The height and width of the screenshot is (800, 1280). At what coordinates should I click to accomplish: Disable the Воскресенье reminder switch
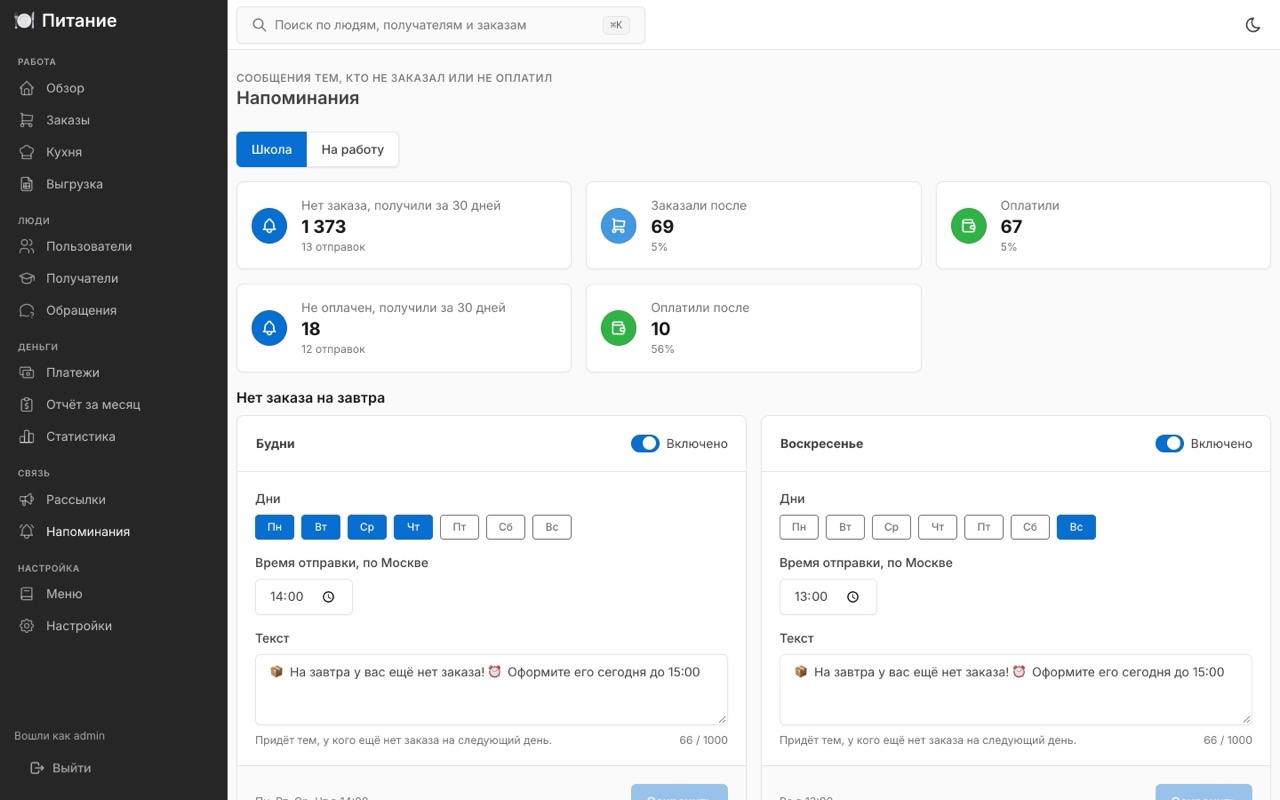point(1169,443)
